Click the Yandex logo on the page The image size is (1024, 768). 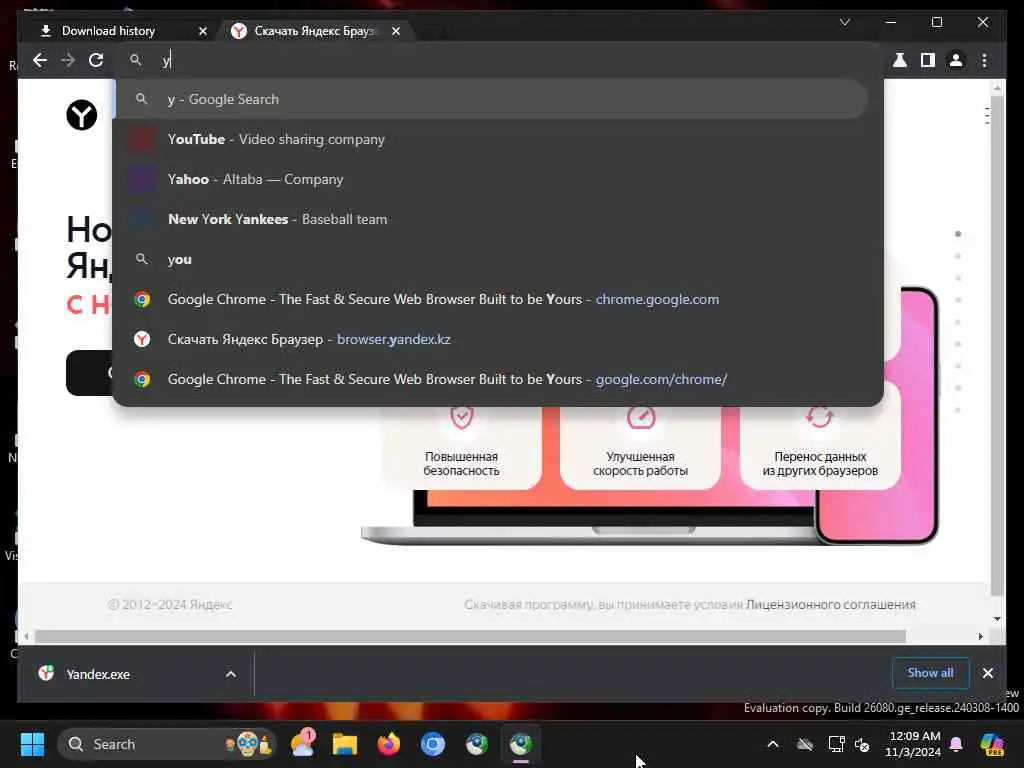(x=82, y=115)
